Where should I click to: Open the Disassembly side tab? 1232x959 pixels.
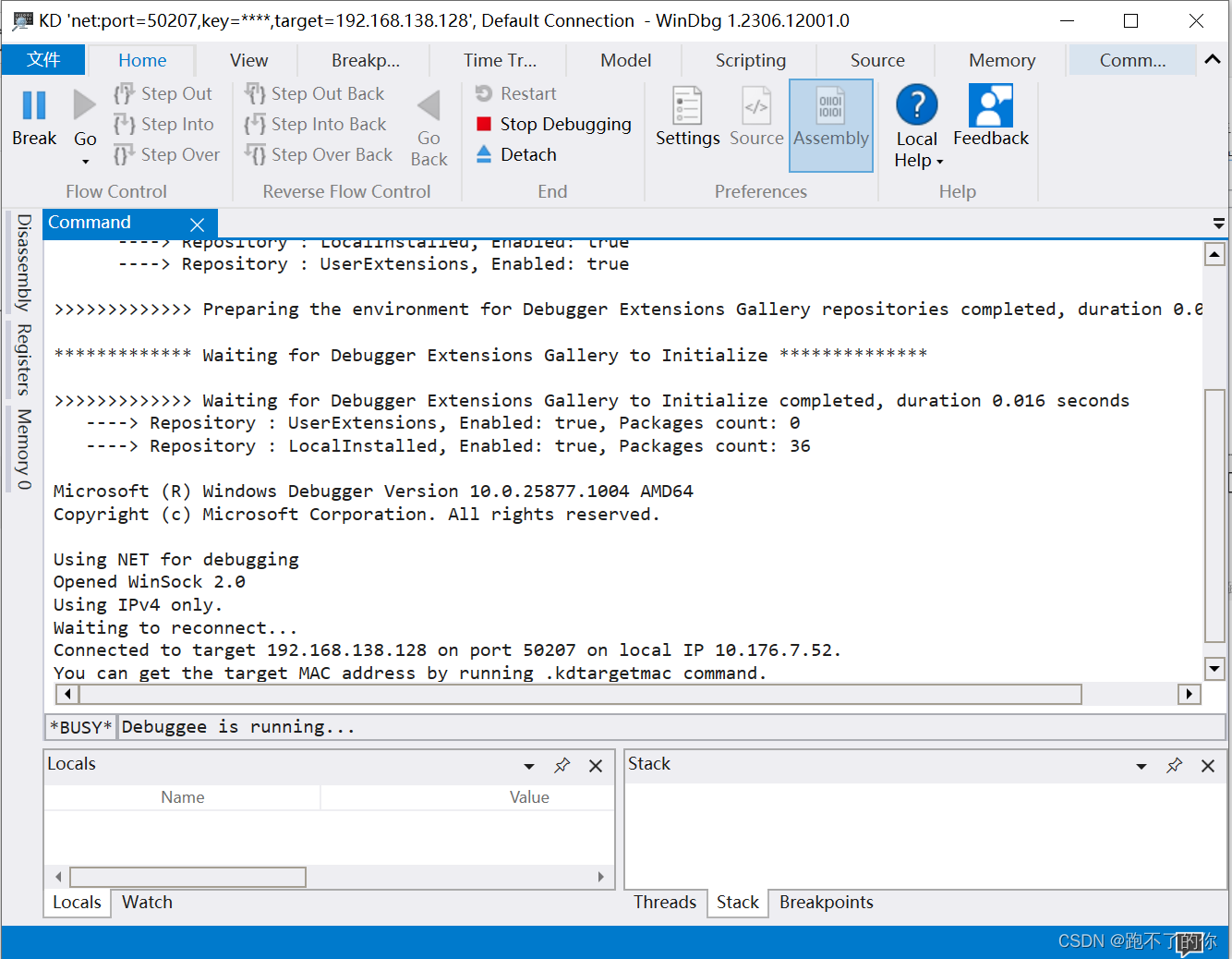click(x=23, y=262)
